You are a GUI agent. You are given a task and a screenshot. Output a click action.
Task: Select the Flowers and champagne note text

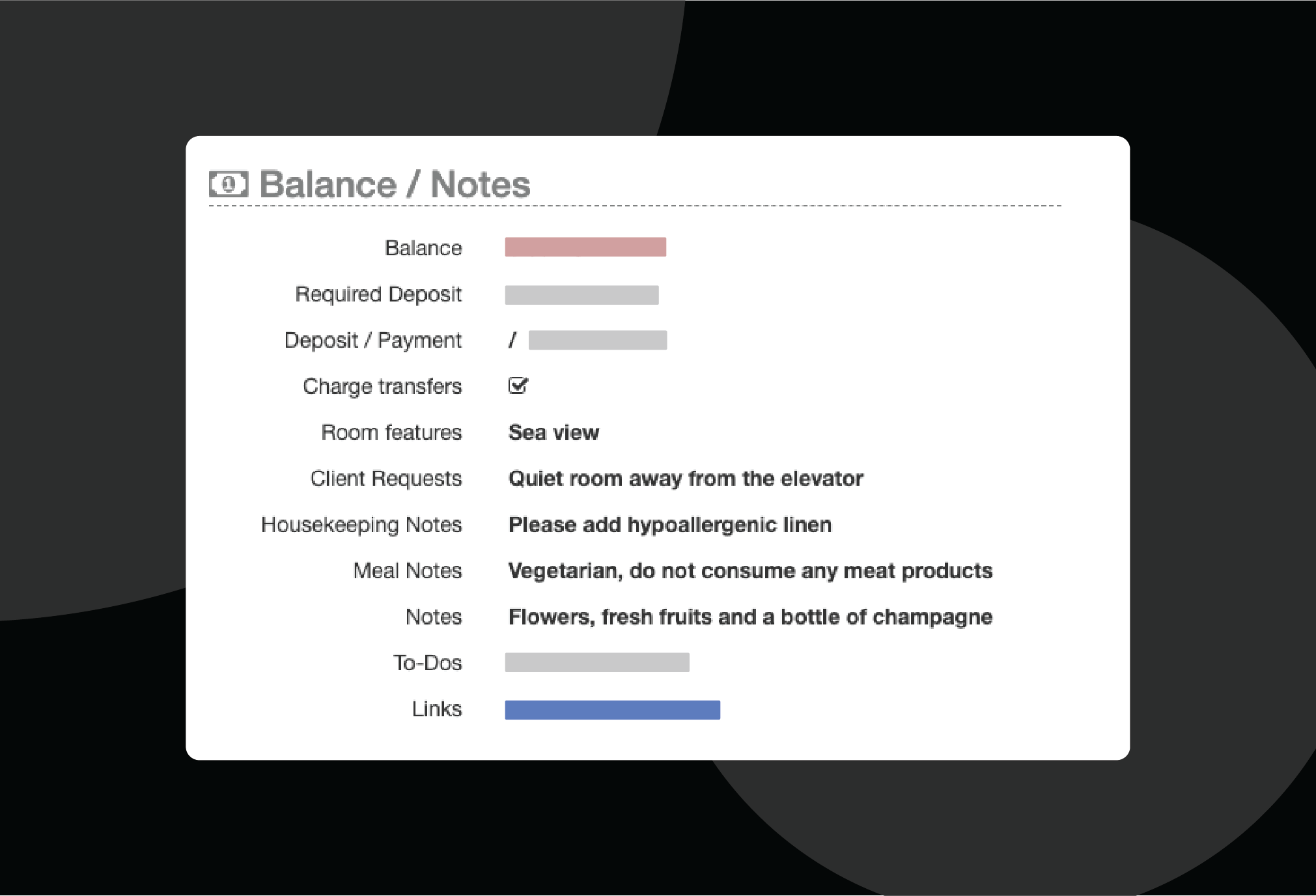coord(749,617)
